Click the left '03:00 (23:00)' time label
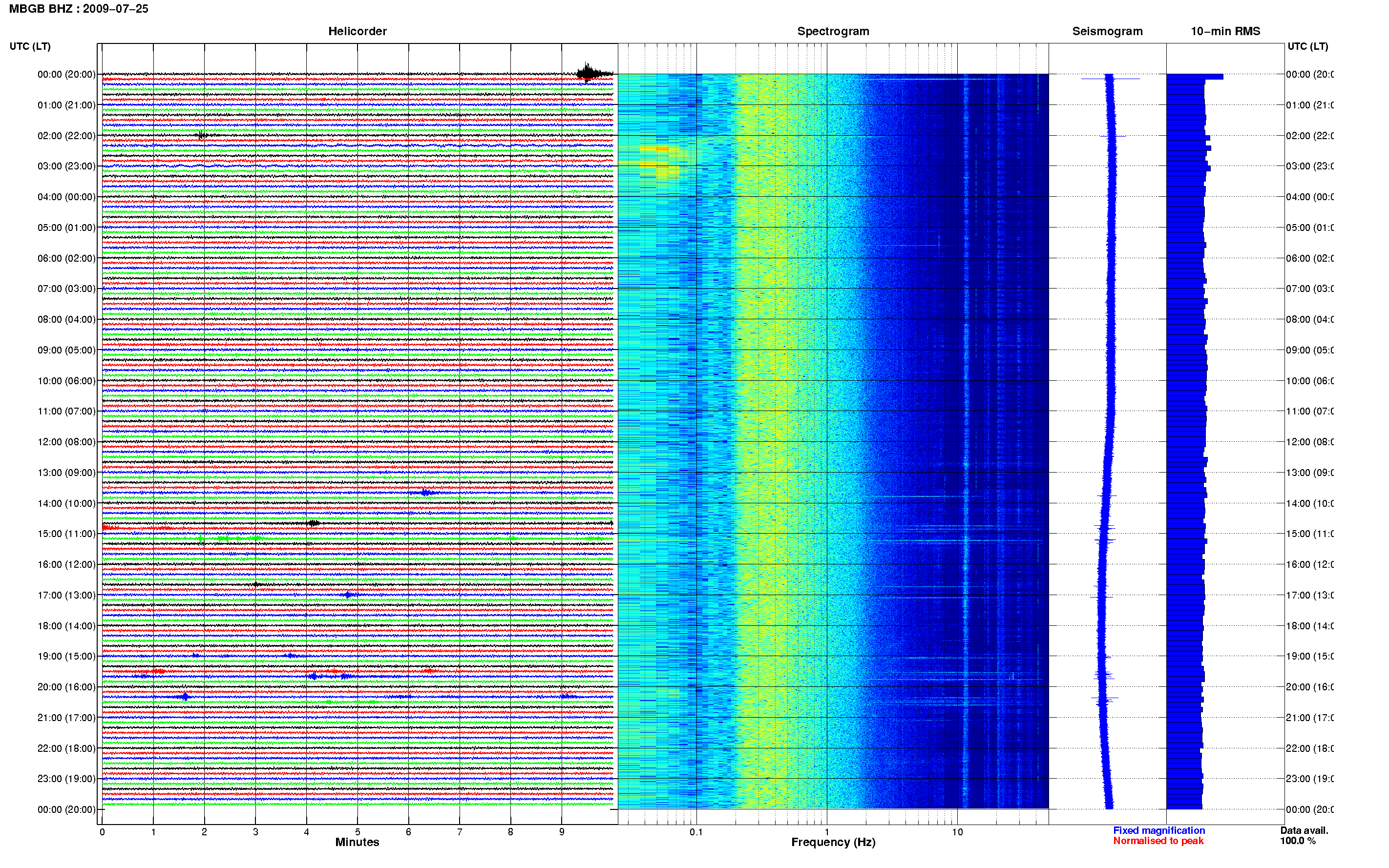The image size is (1389, 868). coord(66,166)
